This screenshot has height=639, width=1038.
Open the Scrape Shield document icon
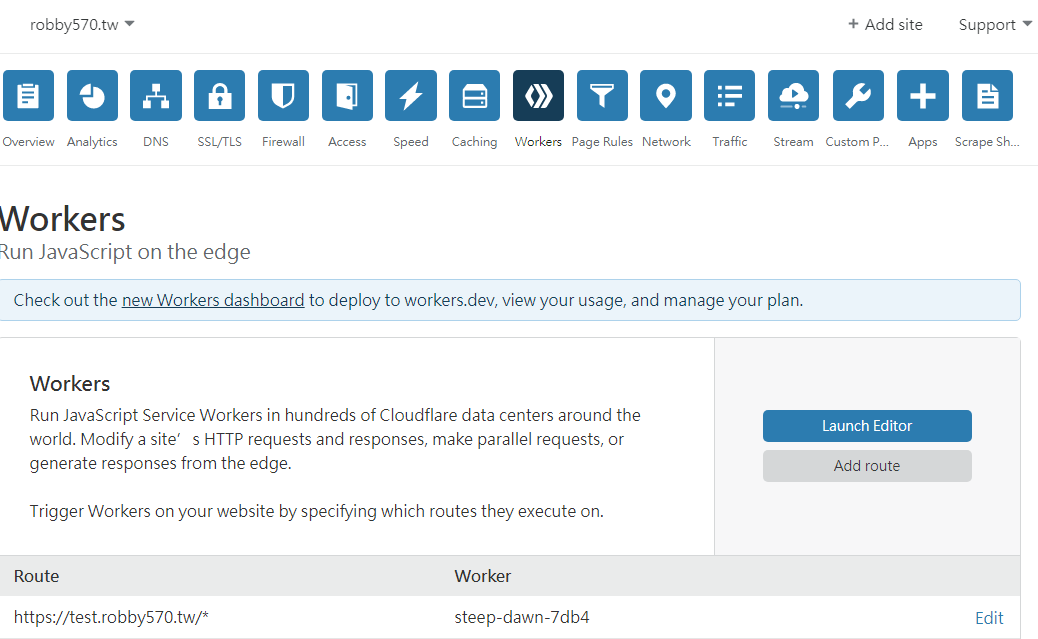pos(988,95)
